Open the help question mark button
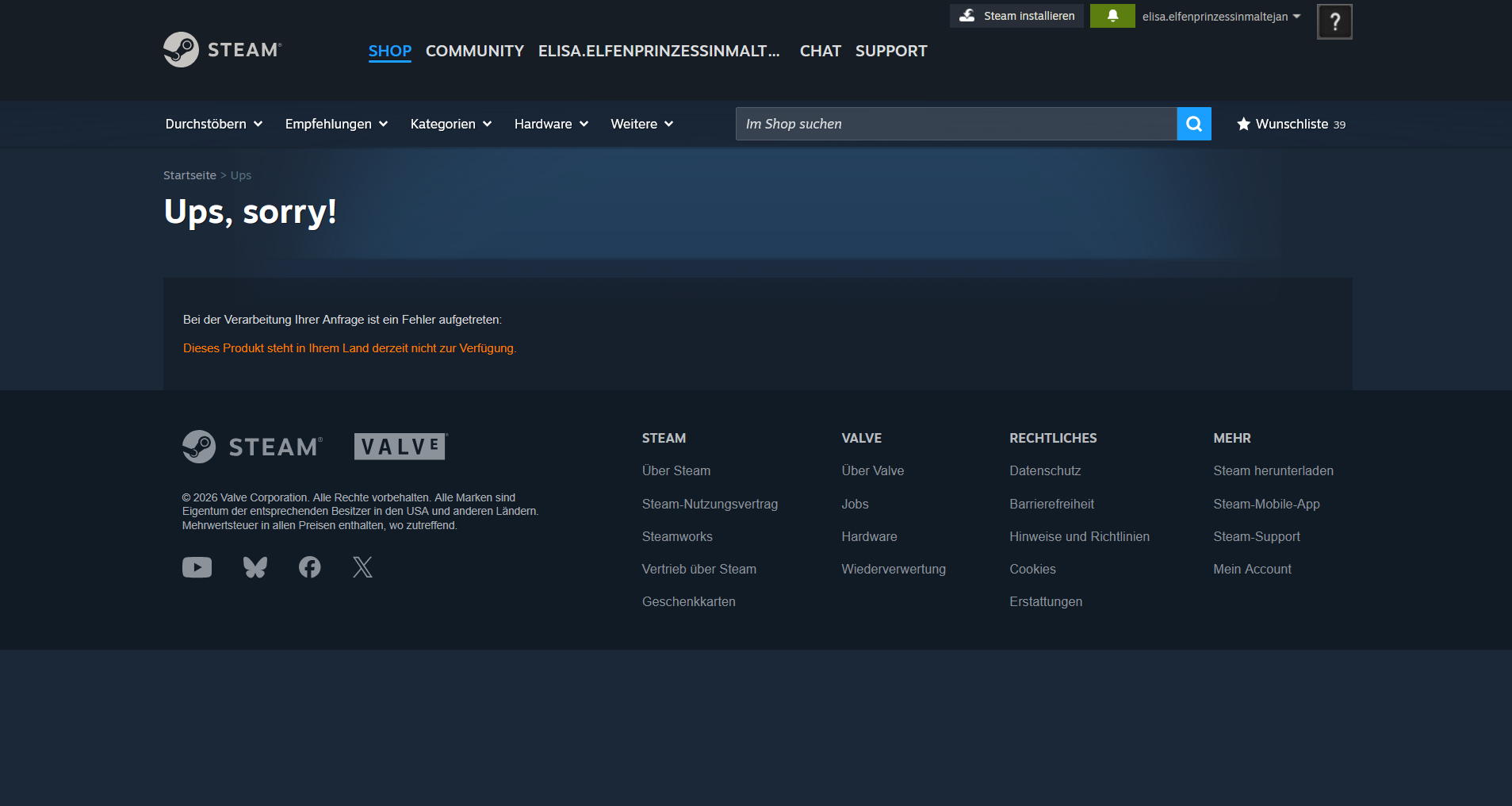 [1334, 21]
